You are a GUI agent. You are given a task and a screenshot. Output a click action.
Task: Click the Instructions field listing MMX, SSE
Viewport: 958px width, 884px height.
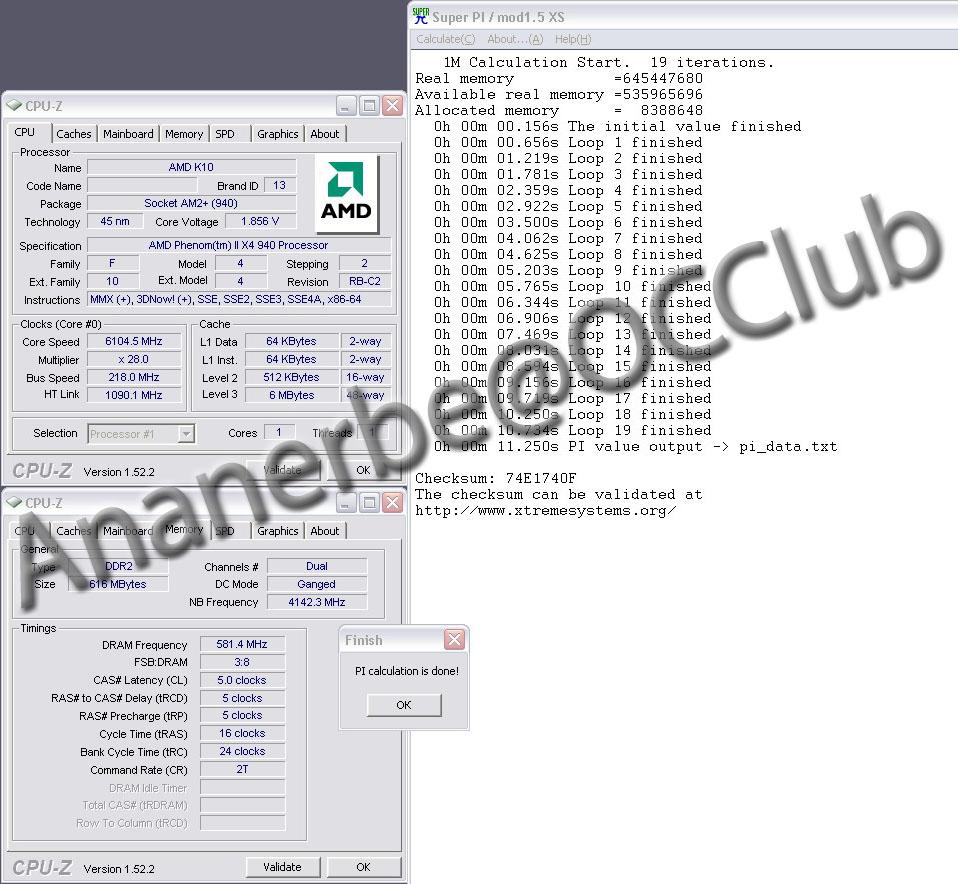tap(238, 299)
